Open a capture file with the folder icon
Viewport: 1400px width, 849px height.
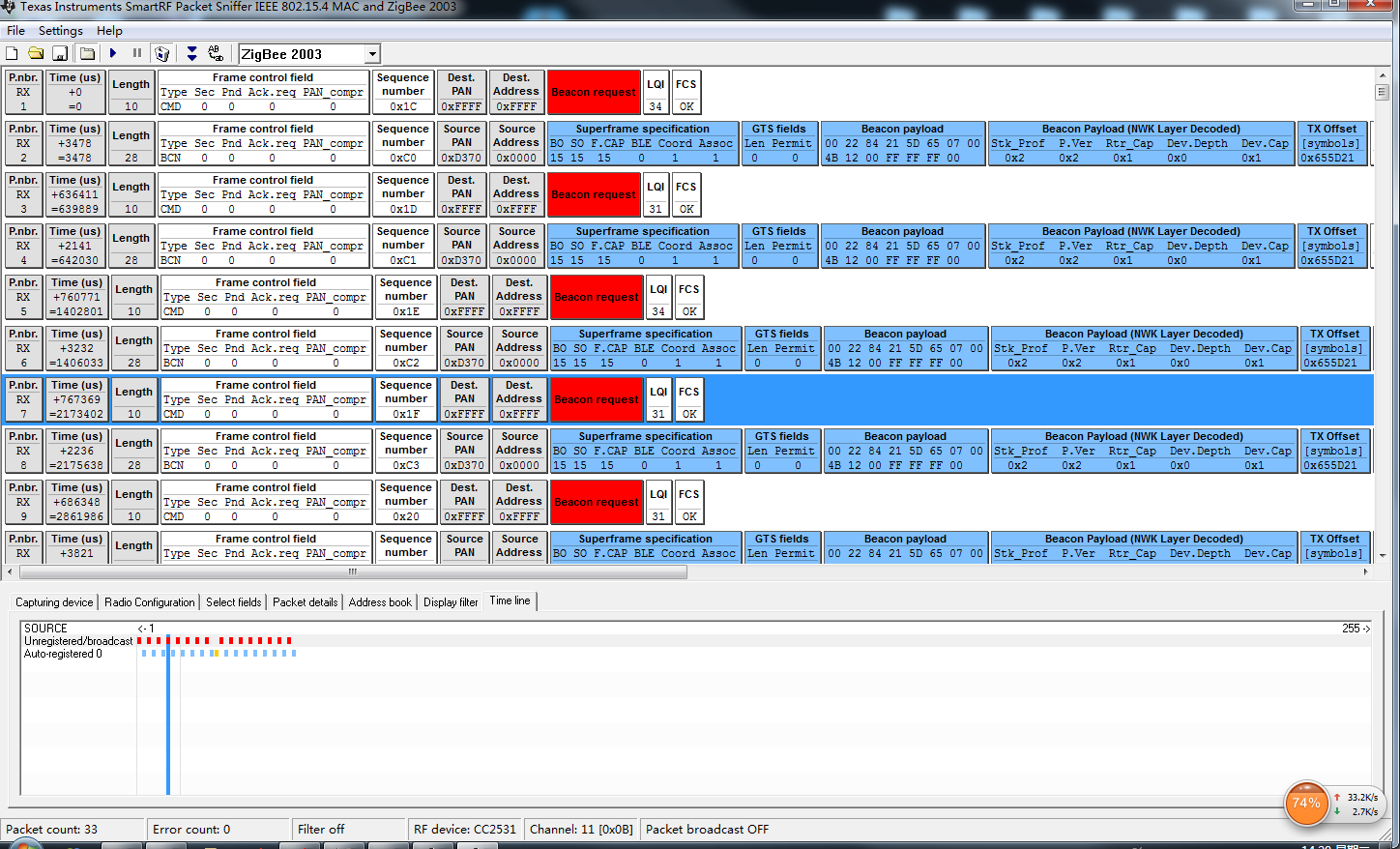36,53
